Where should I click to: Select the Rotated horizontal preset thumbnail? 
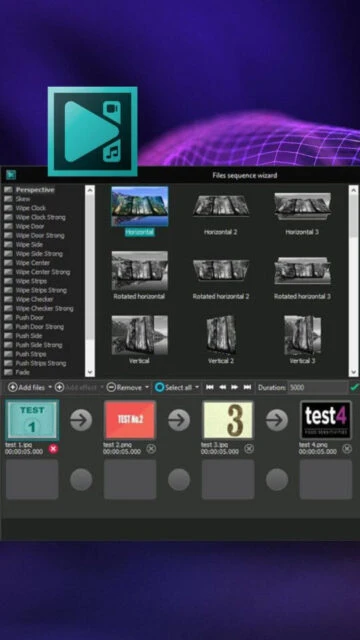[140, 271]
